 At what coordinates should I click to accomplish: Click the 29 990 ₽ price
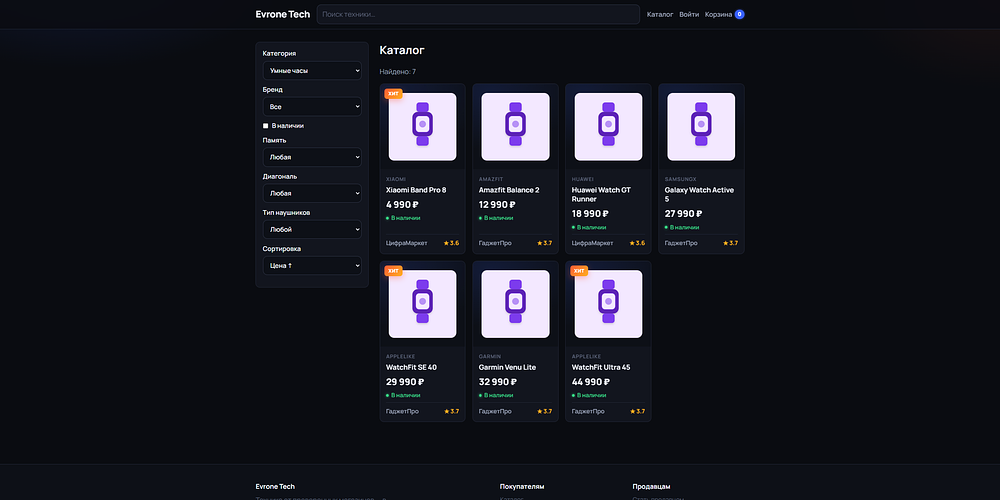pos(405,382)
